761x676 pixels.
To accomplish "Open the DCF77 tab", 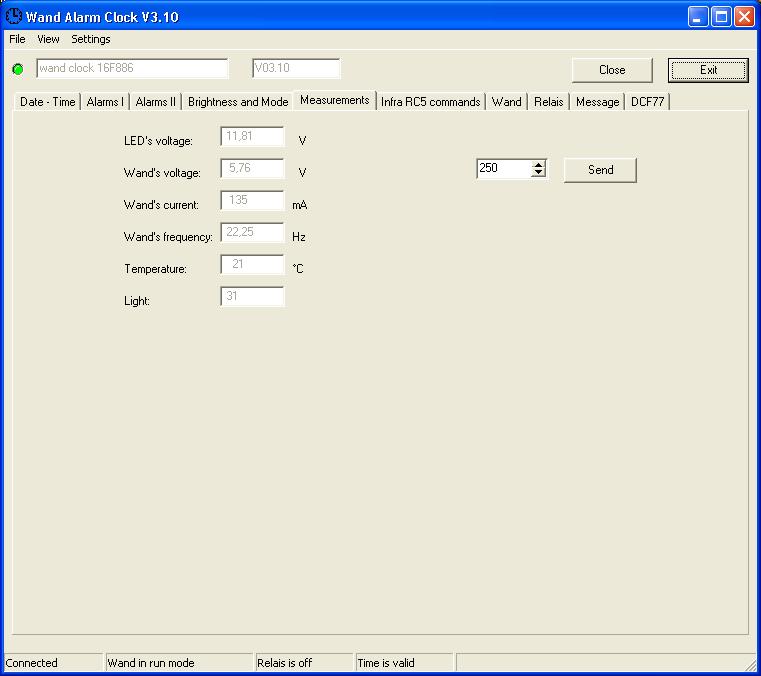I will [x=647, y=102].
